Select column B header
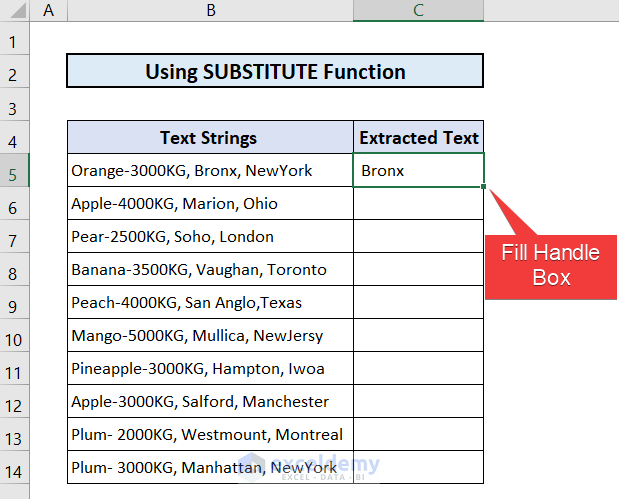Screen dimensions: 619x499 pyautogui.click(x=210, y=11)
